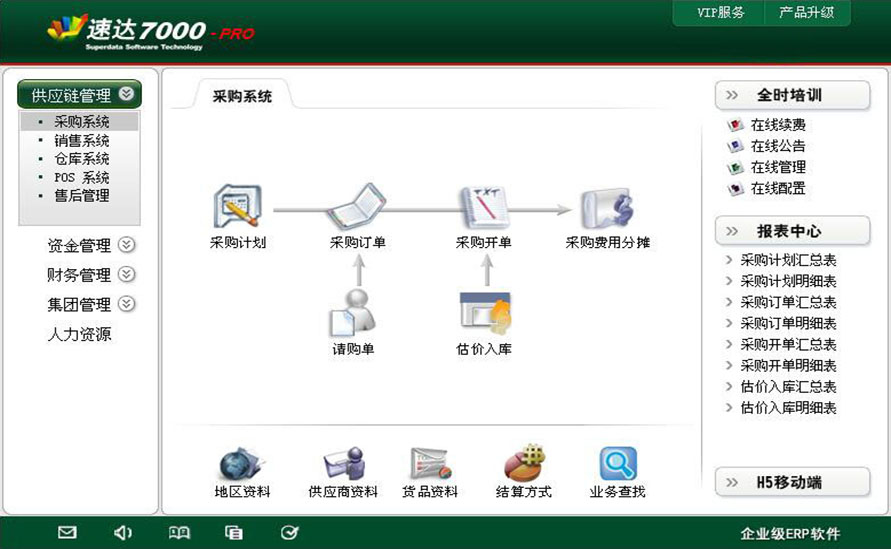Open the 采购计划 purchase plan icon

tap(238, 206)
